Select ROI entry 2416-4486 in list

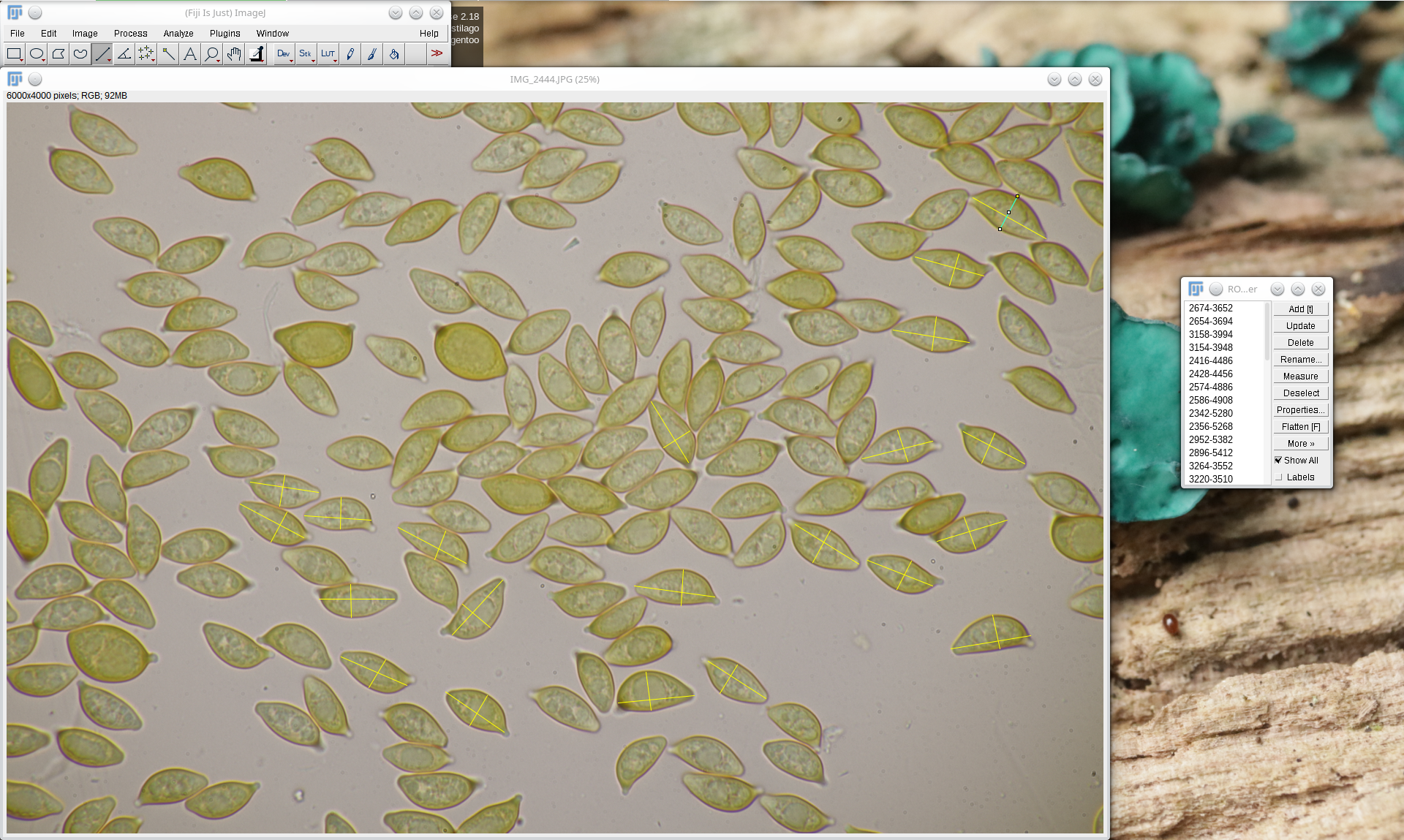click(x=1210, y=360)
